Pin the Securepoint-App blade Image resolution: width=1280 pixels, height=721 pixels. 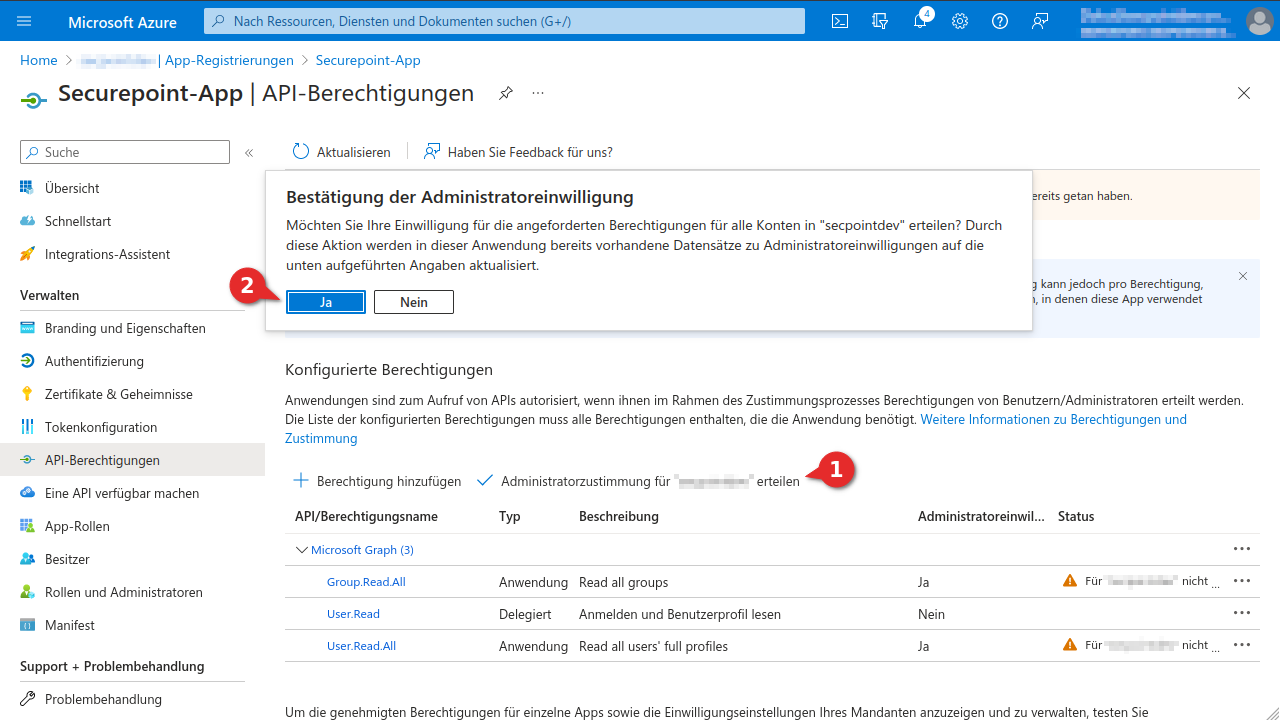pyautogui.click(x=506, y=93)
